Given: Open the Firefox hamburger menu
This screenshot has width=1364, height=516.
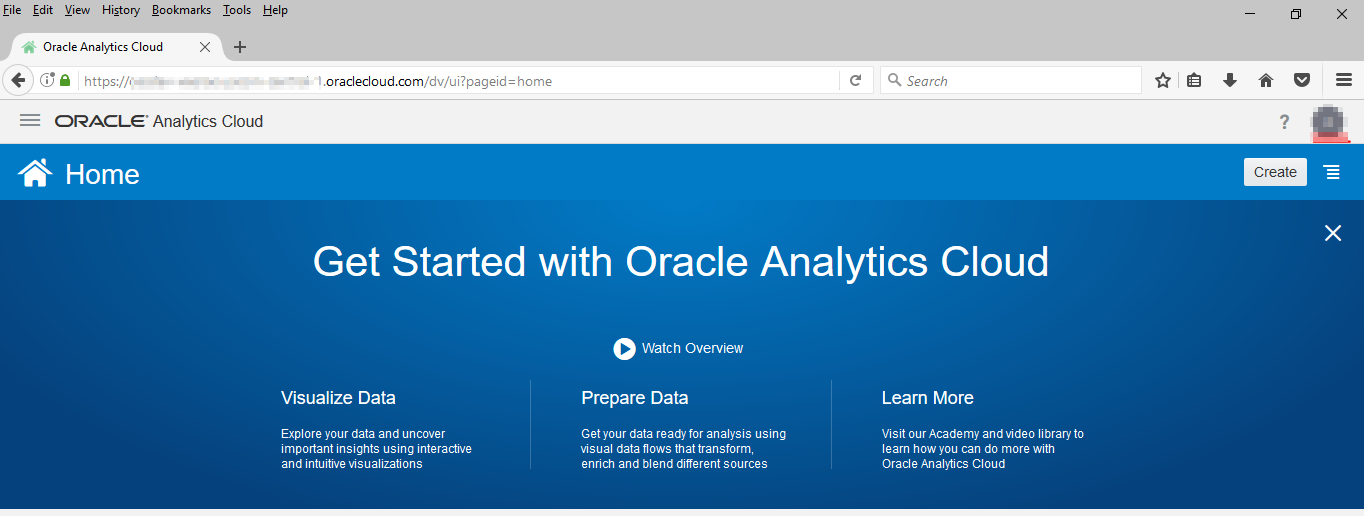Looking at the screenshot, I should pyautogui.click(x=1343, y=81).
